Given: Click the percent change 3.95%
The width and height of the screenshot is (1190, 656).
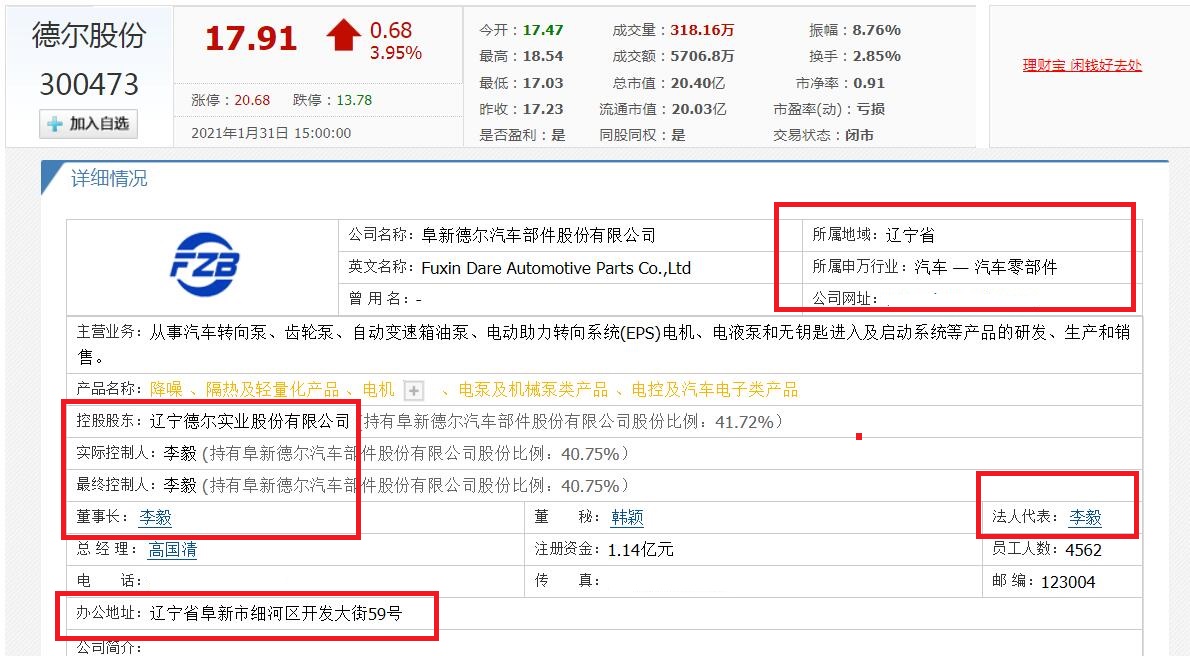Looking at the screenshot, I should [x=395, y=53].
